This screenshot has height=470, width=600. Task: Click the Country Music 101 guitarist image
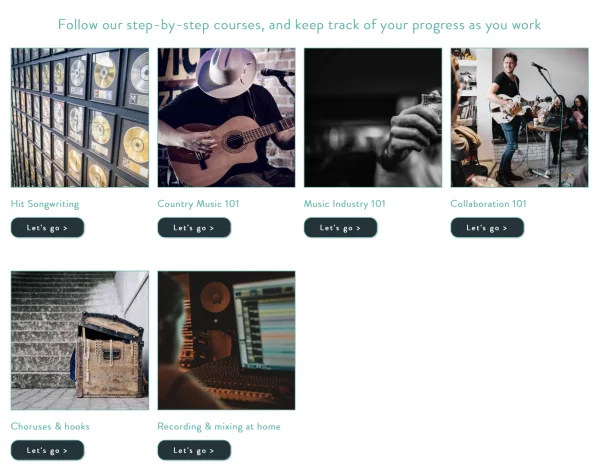tap(226, 118)
